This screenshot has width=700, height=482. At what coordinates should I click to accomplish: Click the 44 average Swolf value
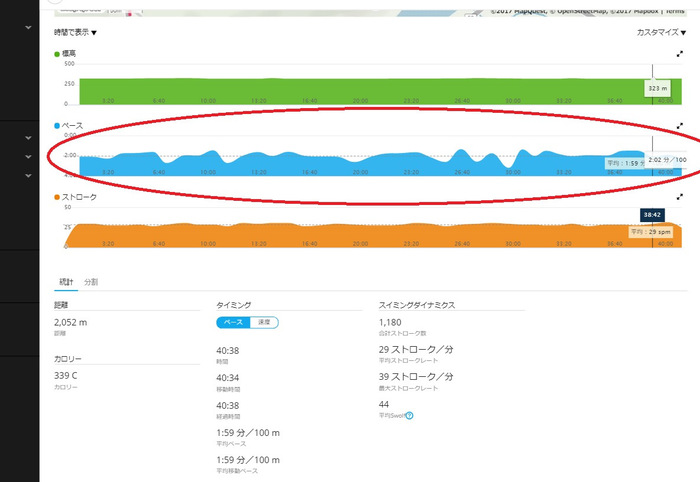point(384,404)
